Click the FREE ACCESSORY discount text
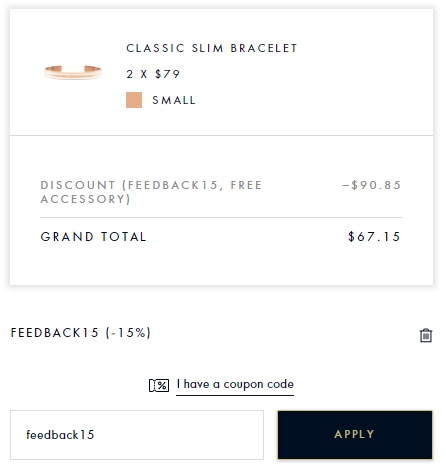 [x=152, y=192]
